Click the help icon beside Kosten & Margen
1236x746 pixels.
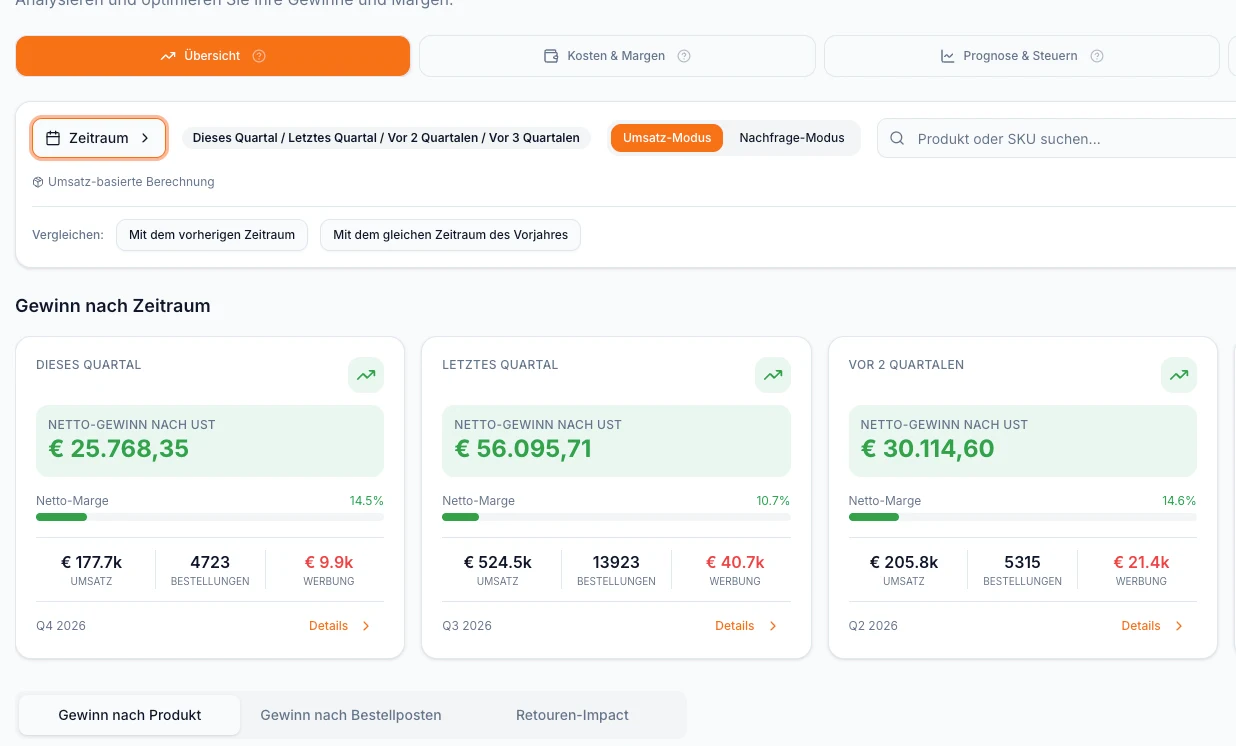pyautogui.click(x=684, y=56)
